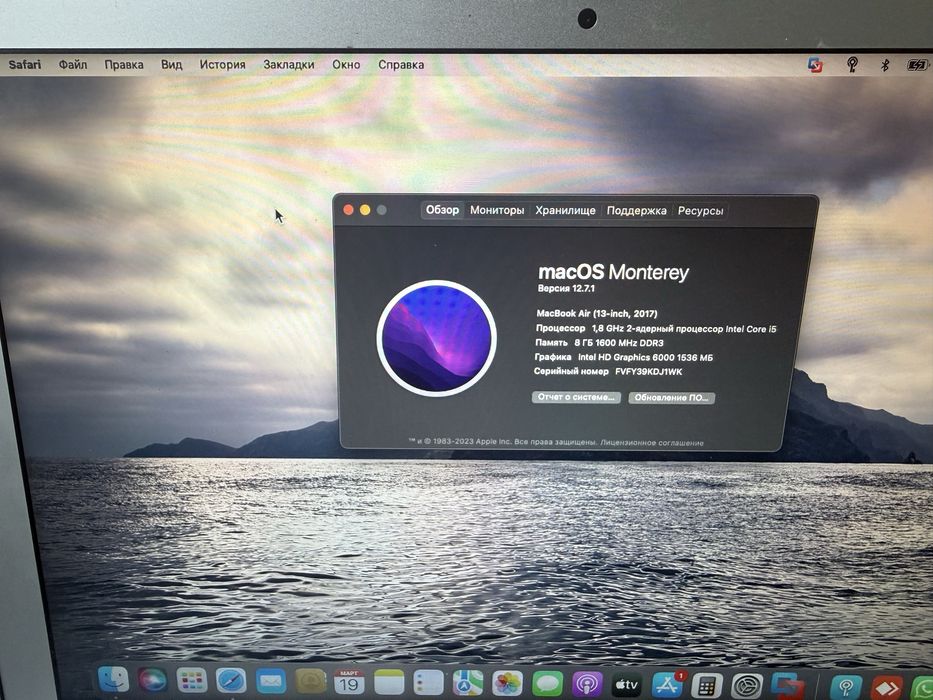
Task: Switch to the Хранилище tab
Action: [x=565, y=210]
